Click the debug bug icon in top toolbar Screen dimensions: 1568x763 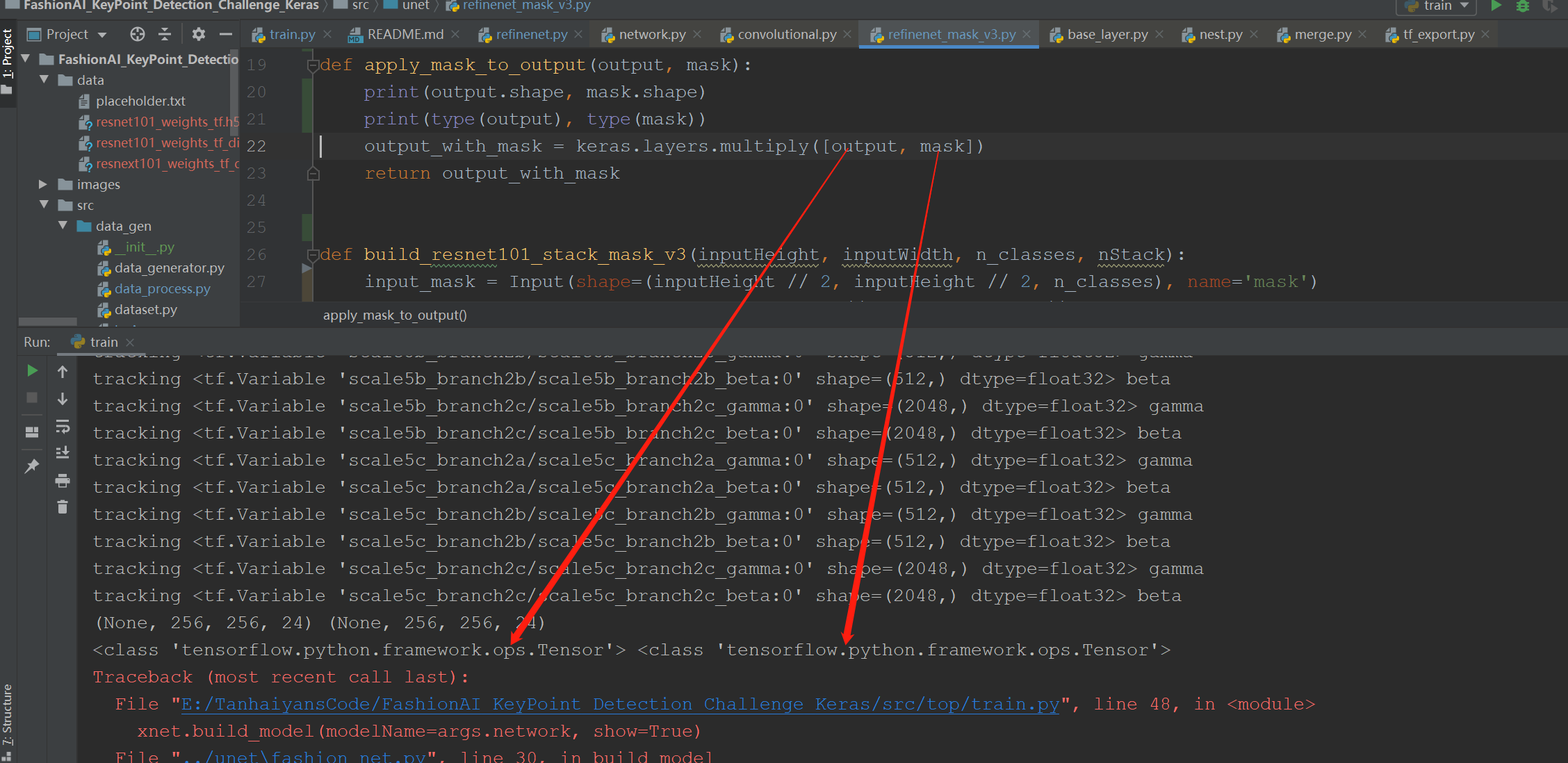tap(1523, 6)
